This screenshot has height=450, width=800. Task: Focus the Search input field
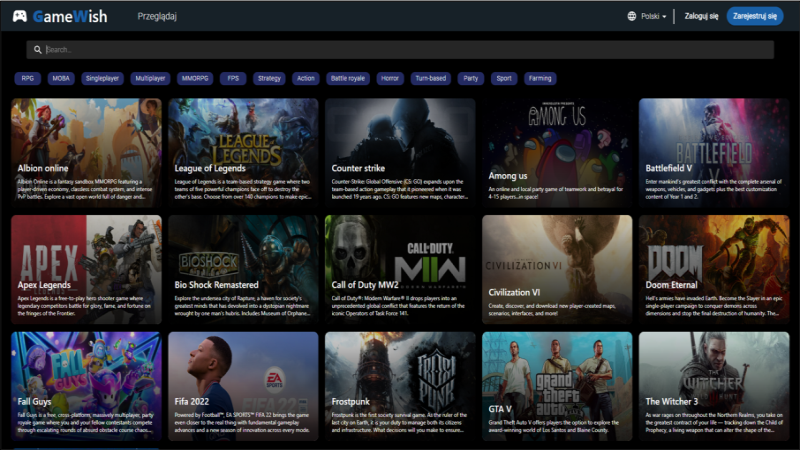(x=400, y=49)
